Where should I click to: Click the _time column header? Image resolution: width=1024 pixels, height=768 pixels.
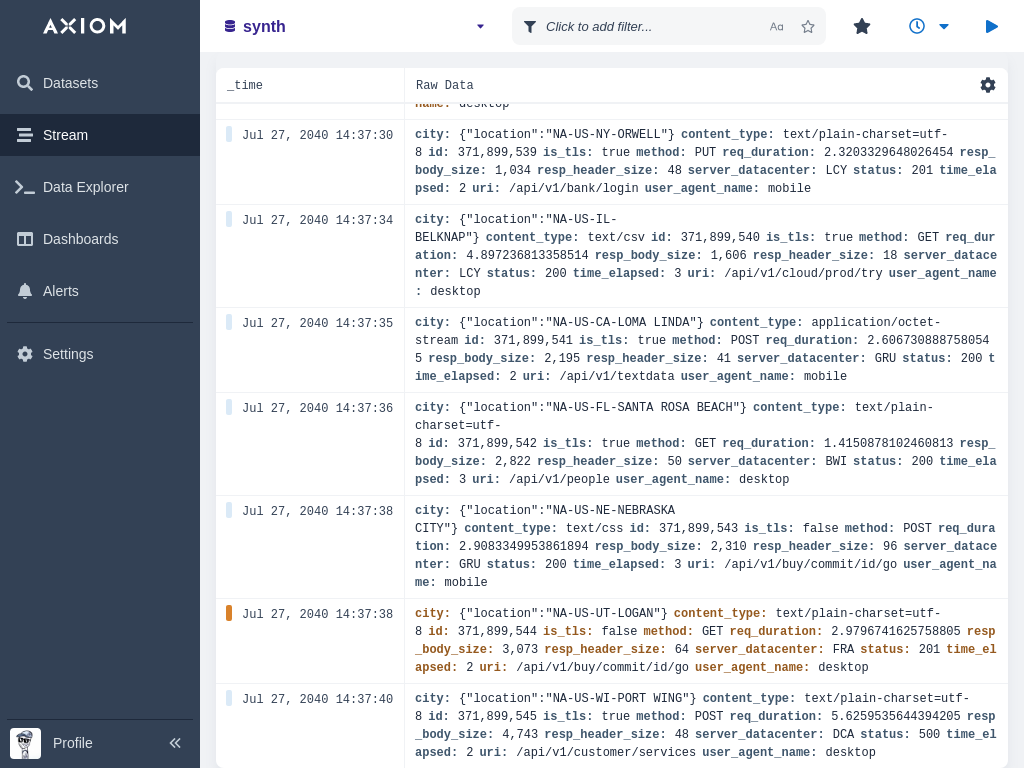click(245, 86)
